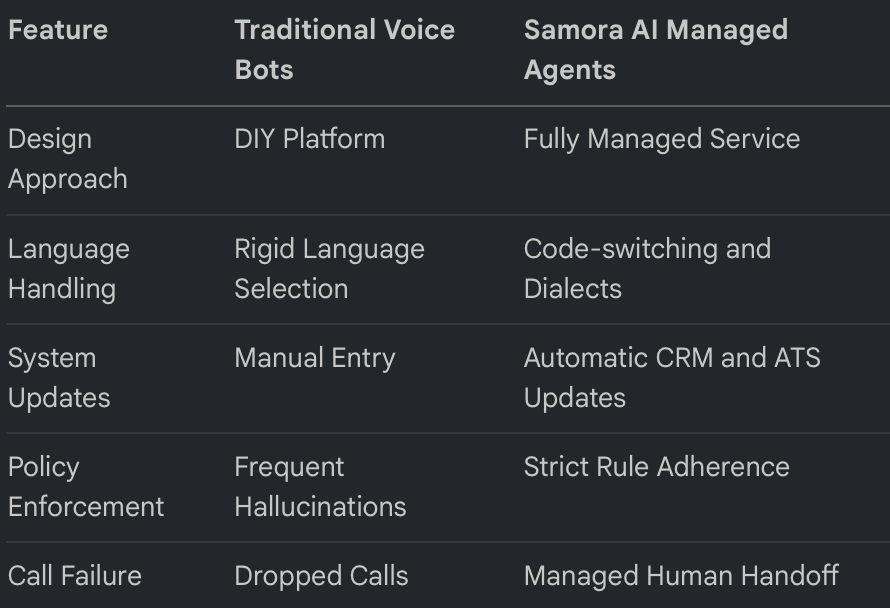Click the 'Policy Enforcement' row label
The width and height of the screenshot is (890, 608).
pyautogui.click(x=86, y=487)
